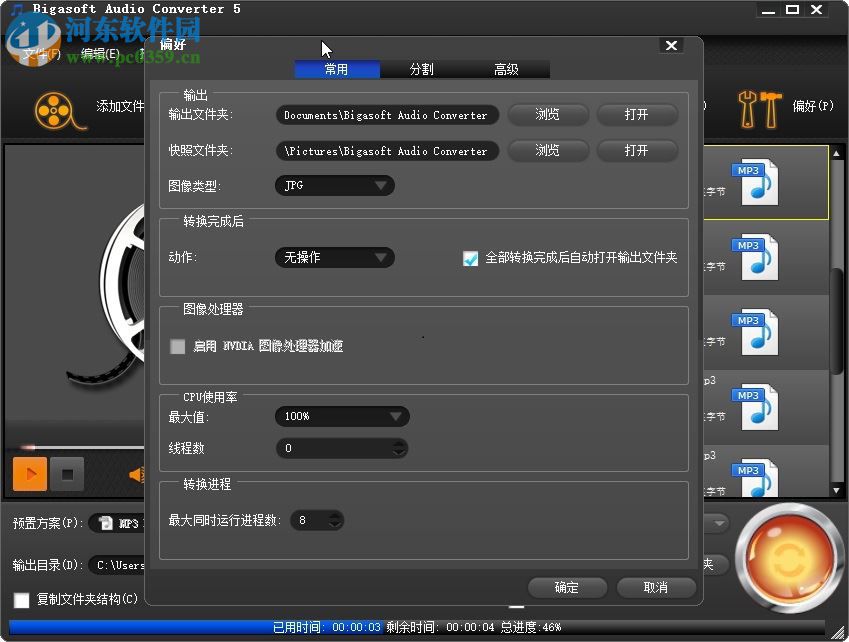Open the 文件(F) menu
The height and width of the screenshot is (642, 849).
coord(44,54)
